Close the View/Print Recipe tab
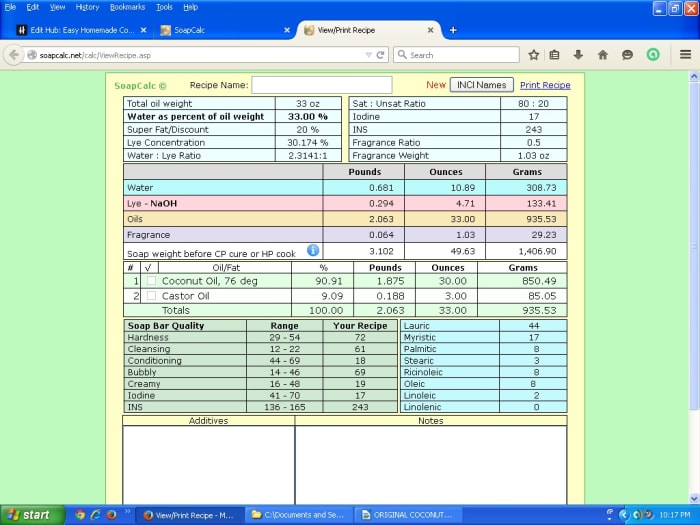This screenshot has width=700, height=525. click(x=430, y=30)
